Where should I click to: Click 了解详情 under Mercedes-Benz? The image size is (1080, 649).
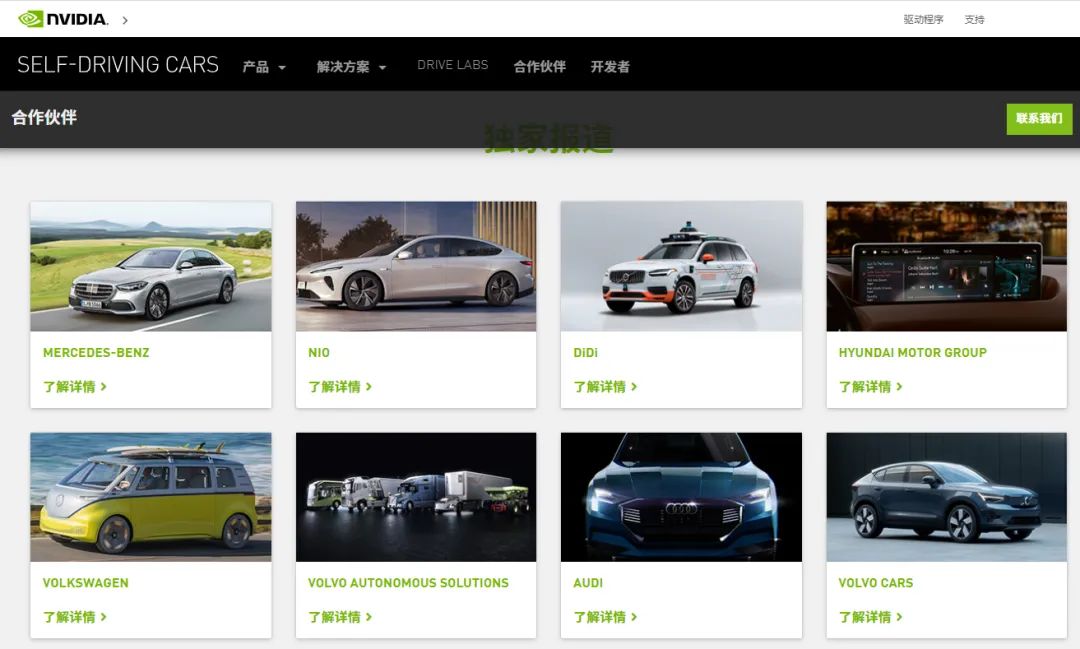[74, 387]
